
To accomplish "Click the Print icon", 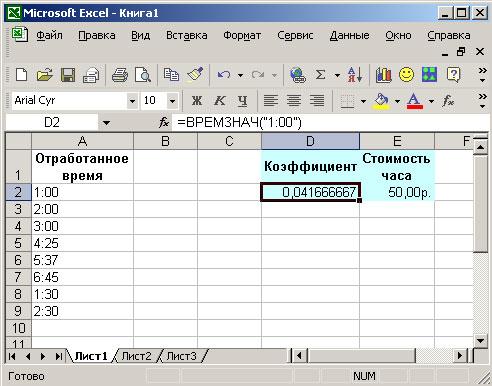I will (119, 75).
